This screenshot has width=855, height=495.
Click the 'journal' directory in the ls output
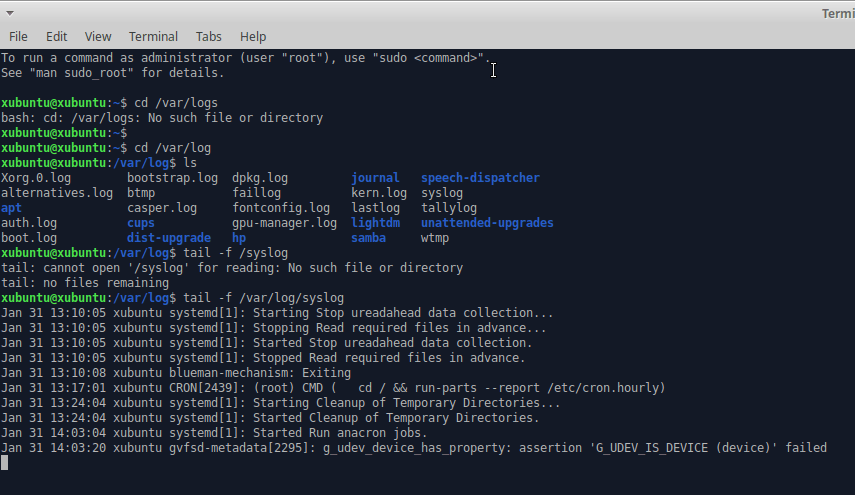click(375, 178)
